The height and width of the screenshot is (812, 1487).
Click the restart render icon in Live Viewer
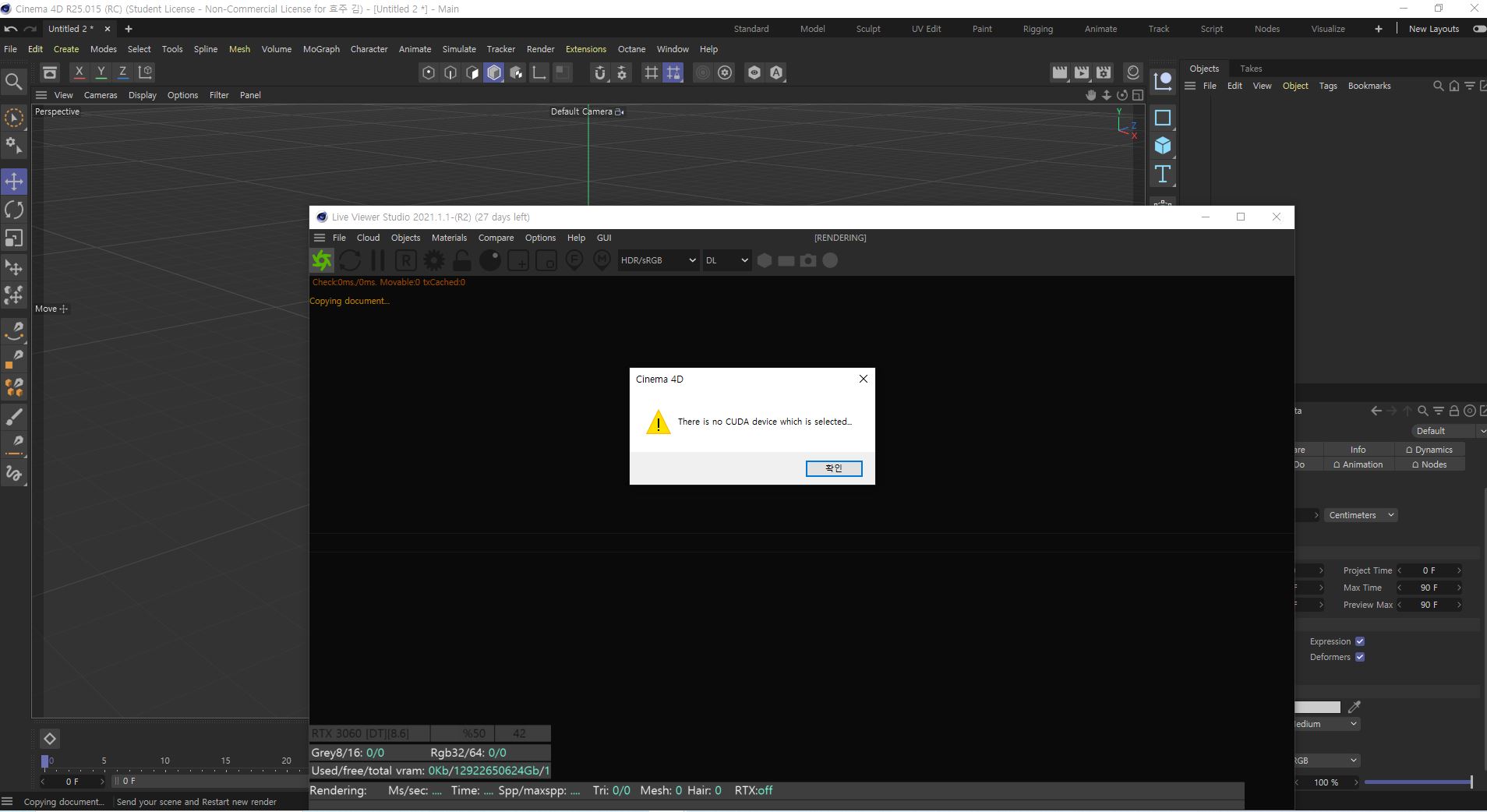tap(350, 260)
